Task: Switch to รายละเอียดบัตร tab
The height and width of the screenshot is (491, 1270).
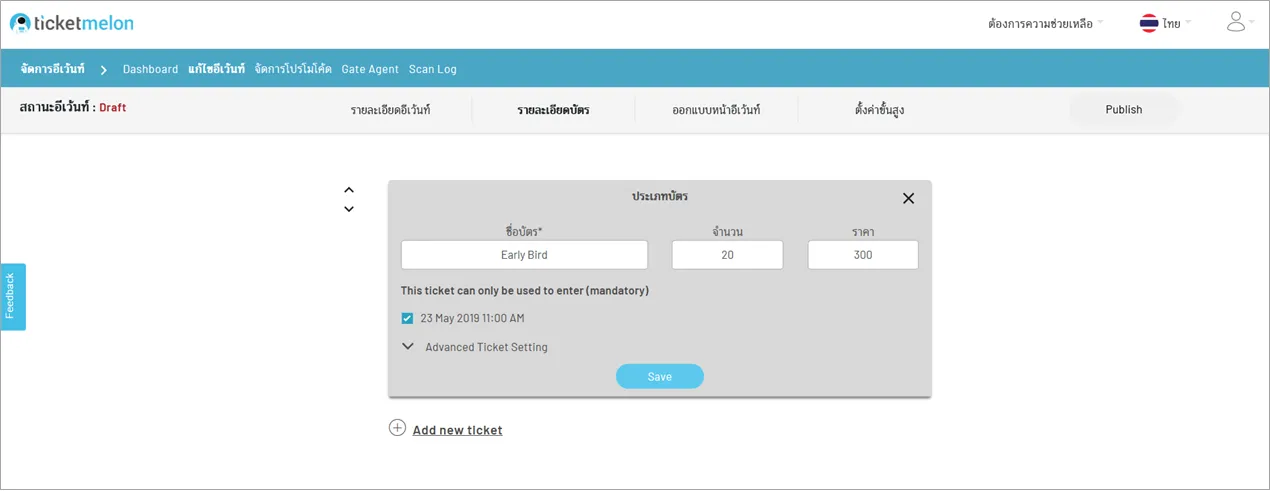Action: pos(553,109)
